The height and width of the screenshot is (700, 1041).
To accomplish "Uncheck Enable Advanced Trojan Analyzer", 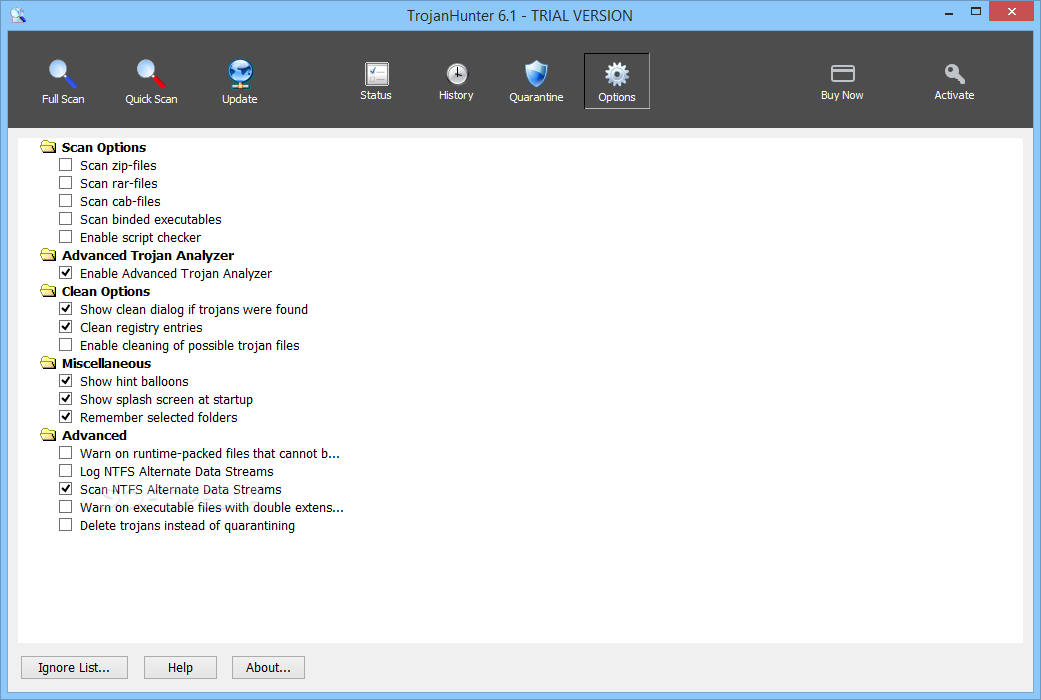I will (x=66, y=272).
